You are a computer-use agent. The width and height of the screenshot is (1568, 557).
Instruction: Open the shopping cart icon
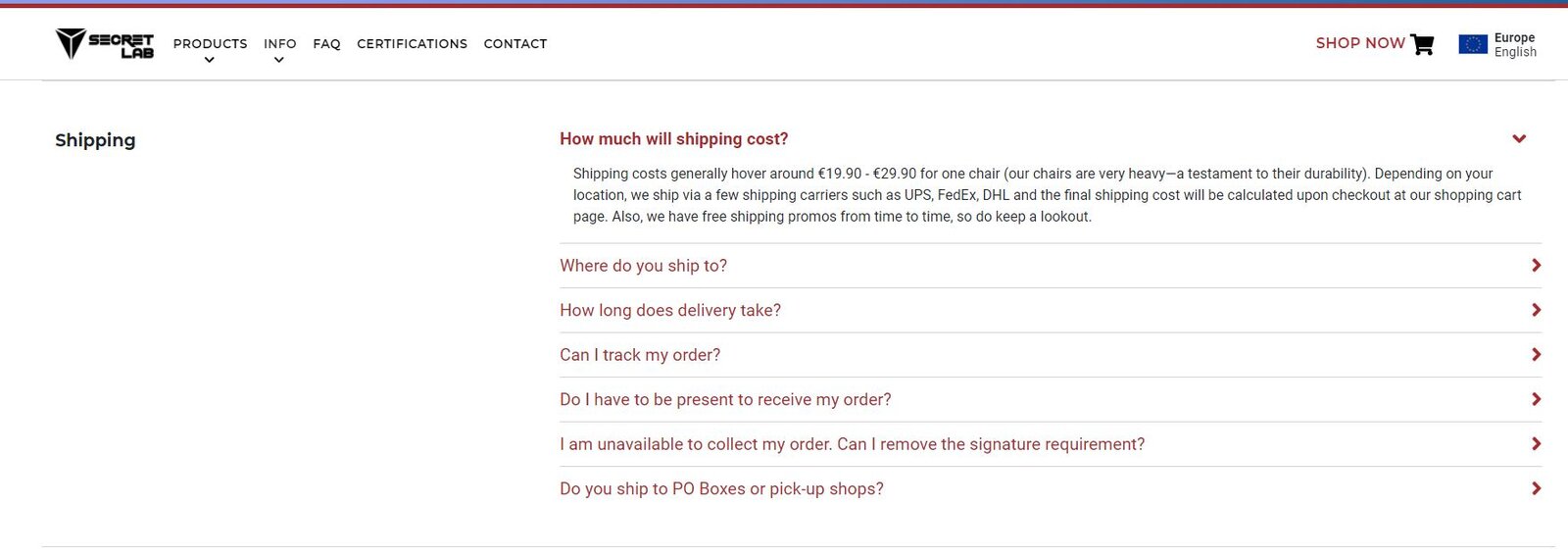(x=1422, y=44)
